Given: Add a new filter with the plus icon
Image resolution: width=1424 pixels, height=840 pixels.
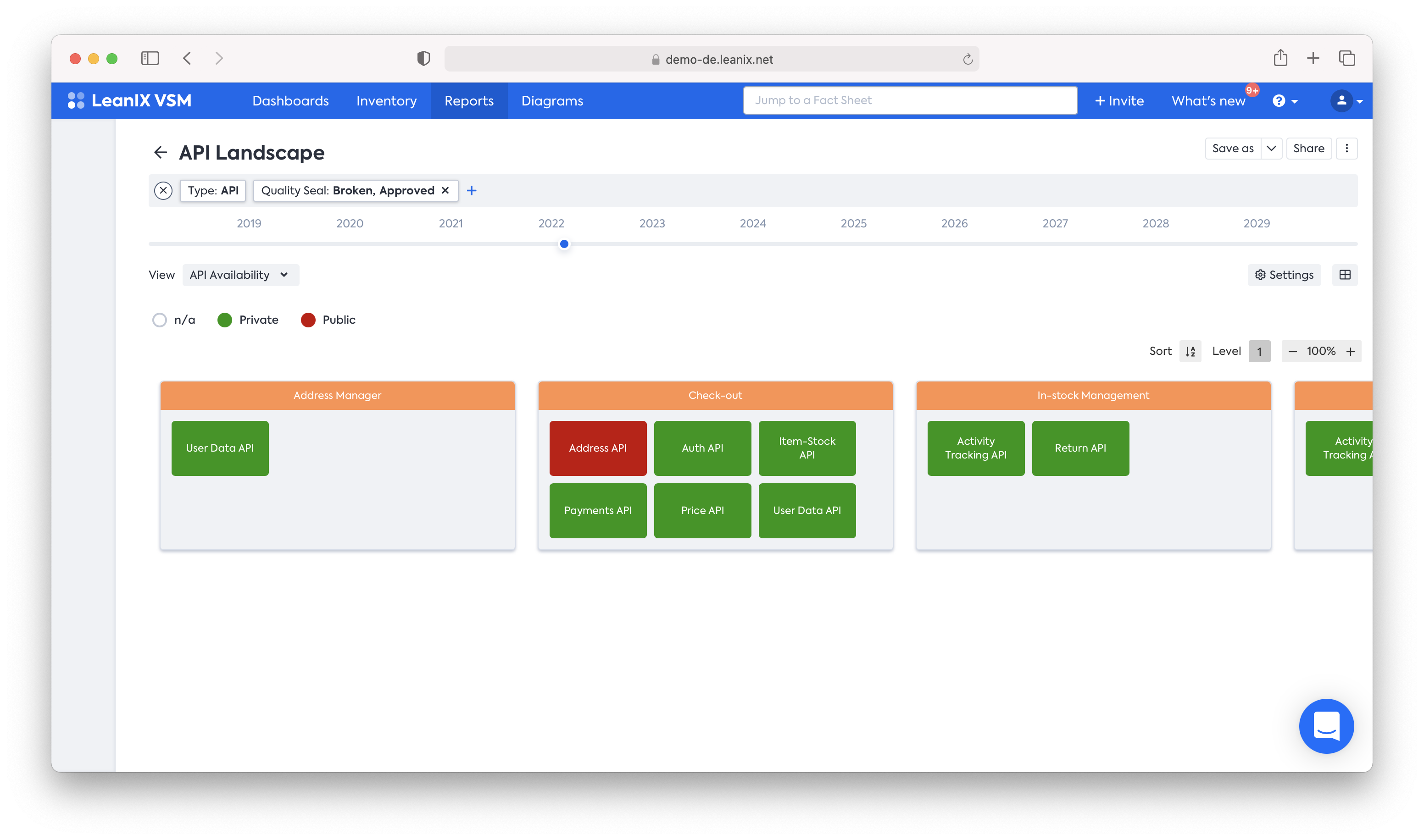Looking at the screenshot, I should tap(472, 191).
